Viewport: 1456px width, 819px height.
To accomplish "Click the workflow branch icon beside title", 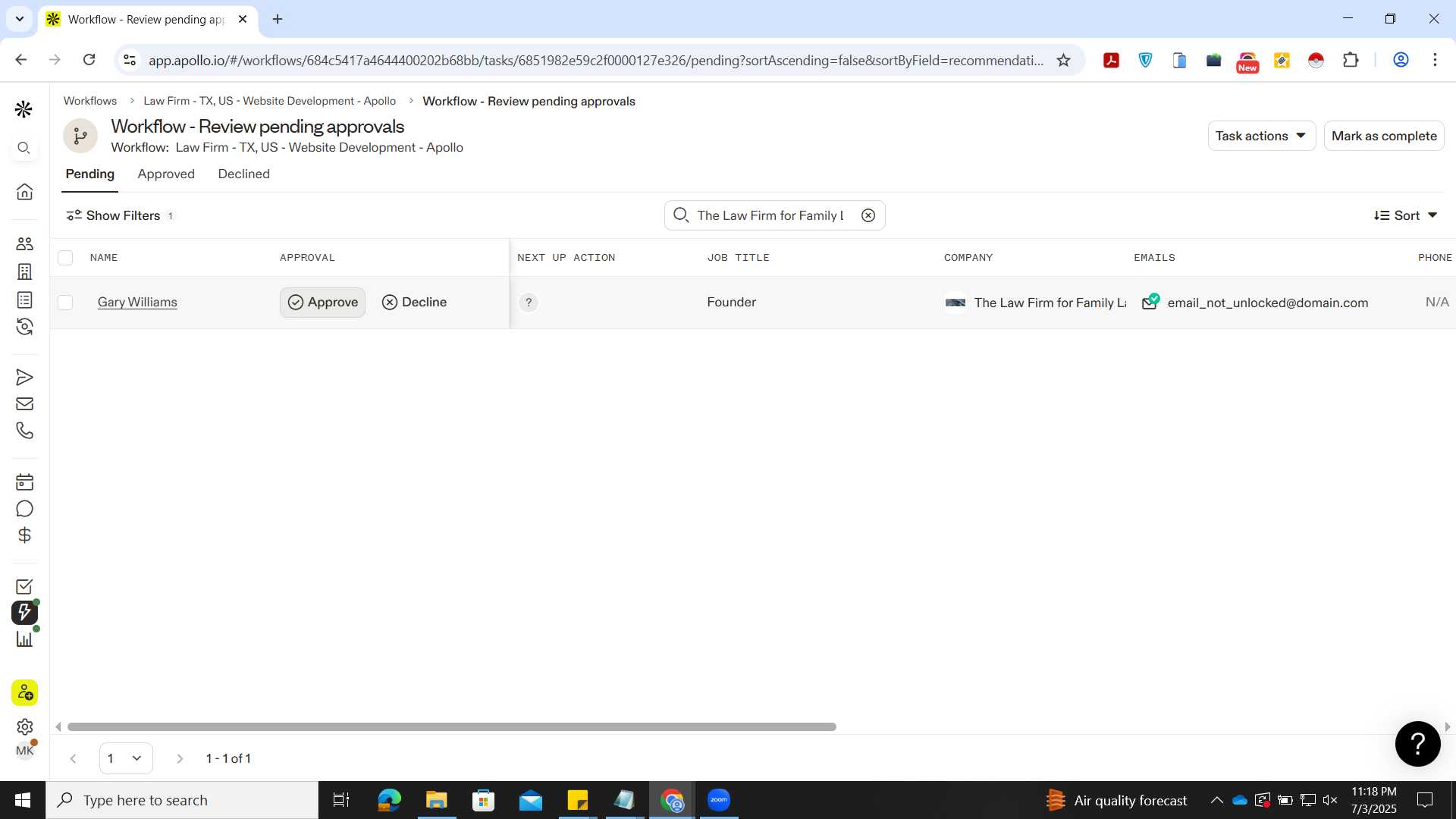I will click(x=80, y=136).
